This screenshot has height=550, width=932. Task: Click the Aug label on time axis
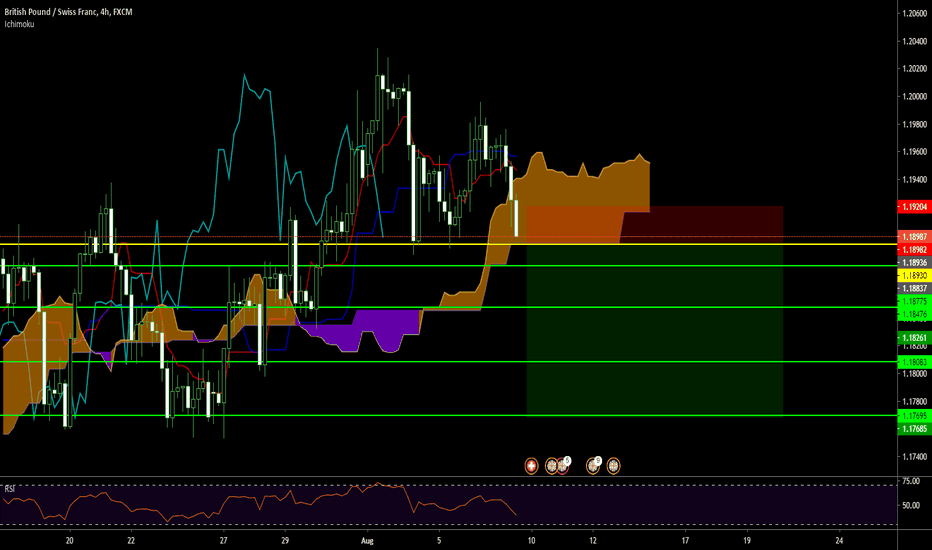pyautogui.click(x=367, y=540)
